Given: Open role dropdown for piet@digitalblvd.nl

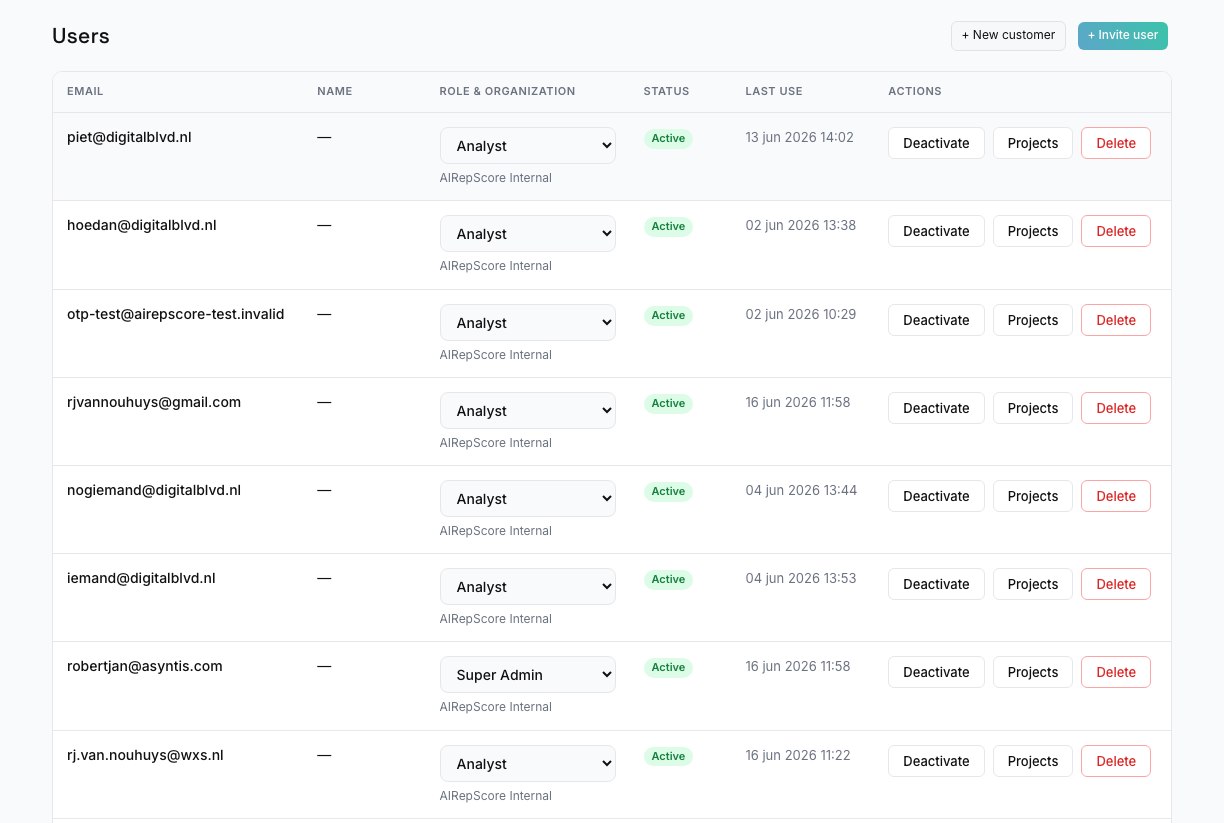Looking at the screenshot, I should [x=528, y=146].
